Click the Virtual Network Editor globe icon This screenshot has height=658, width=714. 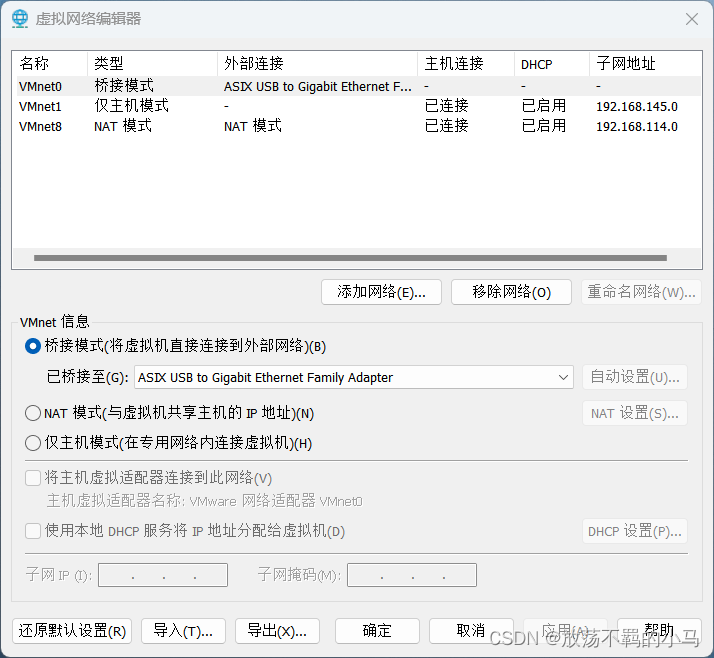point(20,19)
